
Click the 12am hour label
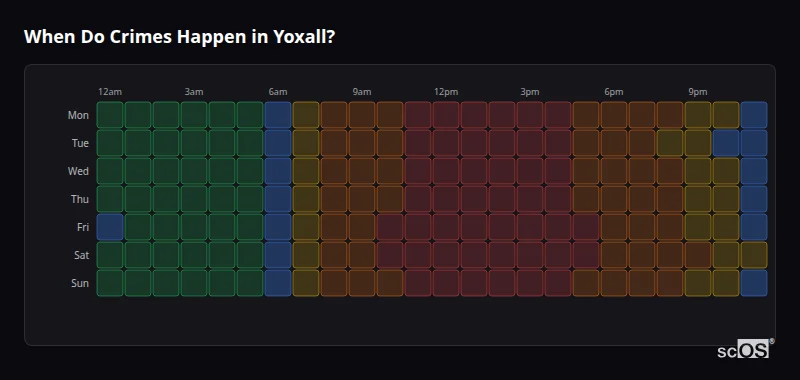(x=110, y=92)
